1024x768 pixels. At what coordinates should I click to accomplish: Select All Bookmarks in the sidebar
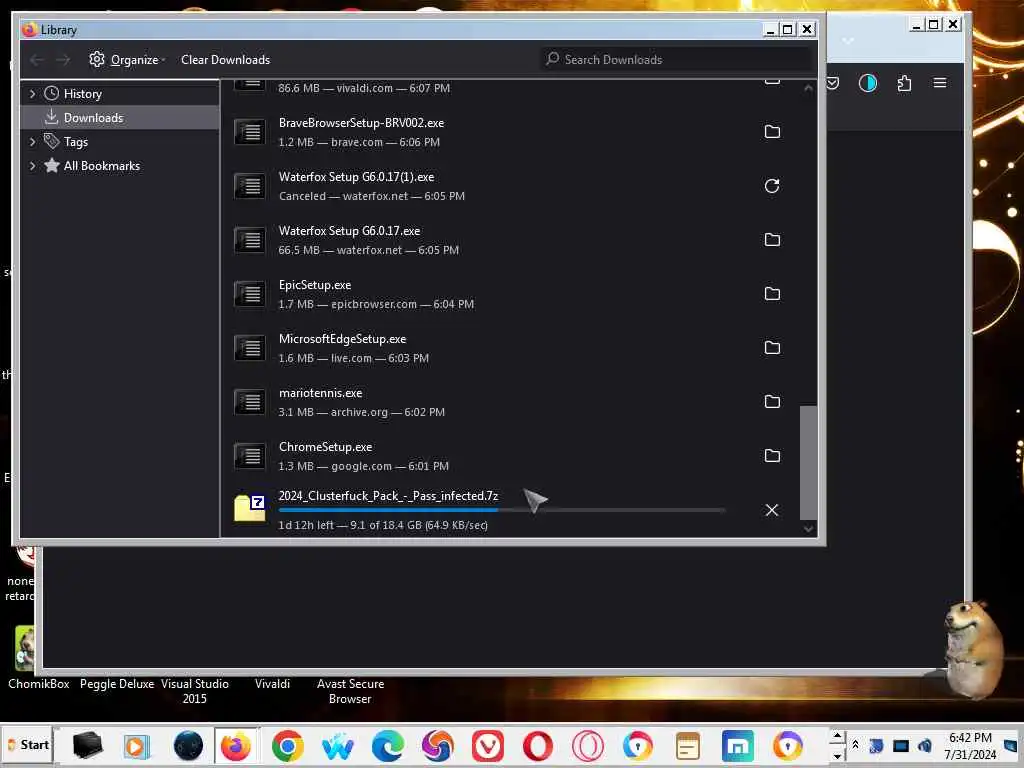pos(101,166)
